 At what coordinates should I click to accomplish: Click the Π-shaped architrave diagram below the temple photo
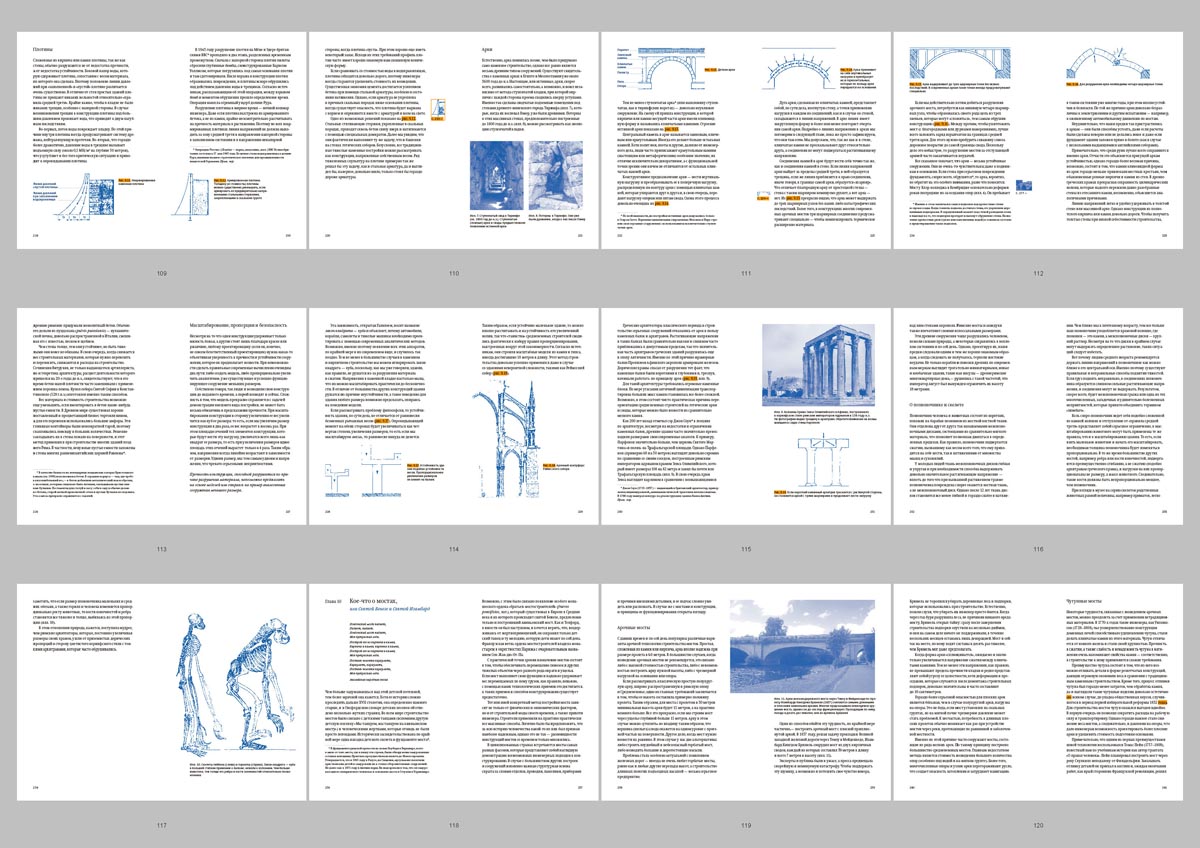(823, 461)
